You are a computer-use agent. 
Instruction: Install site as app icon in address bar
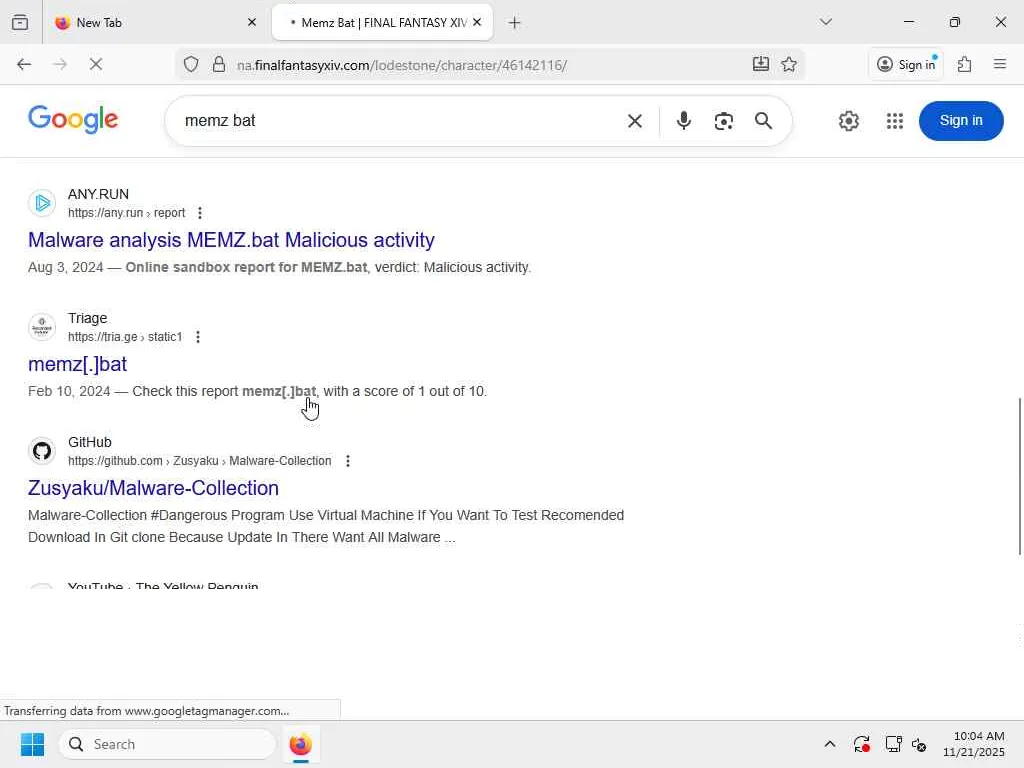761,64
